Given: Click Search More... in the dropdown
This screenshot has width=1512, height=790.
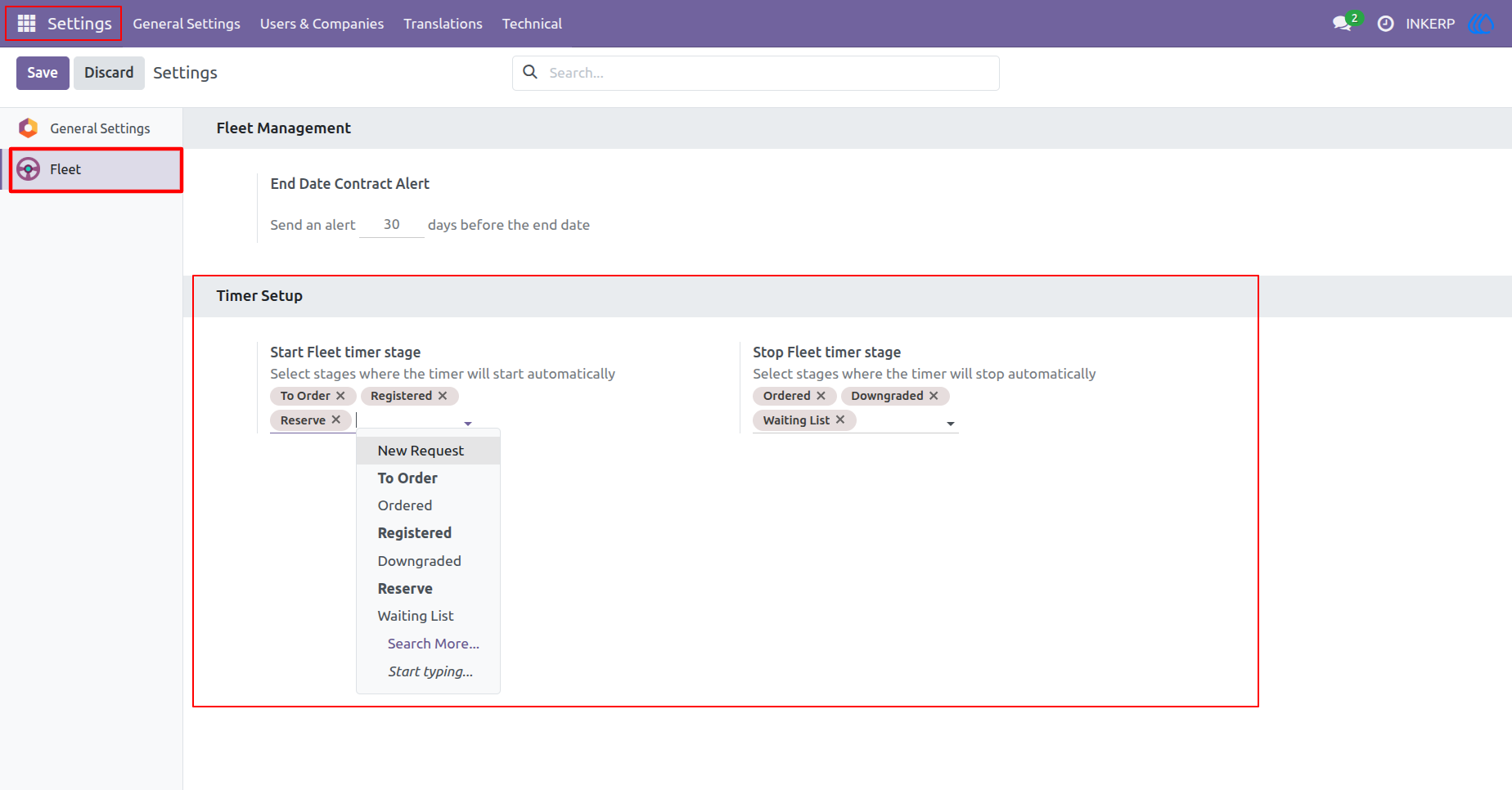Looking at the screenshot, I should tap(428, 644).
